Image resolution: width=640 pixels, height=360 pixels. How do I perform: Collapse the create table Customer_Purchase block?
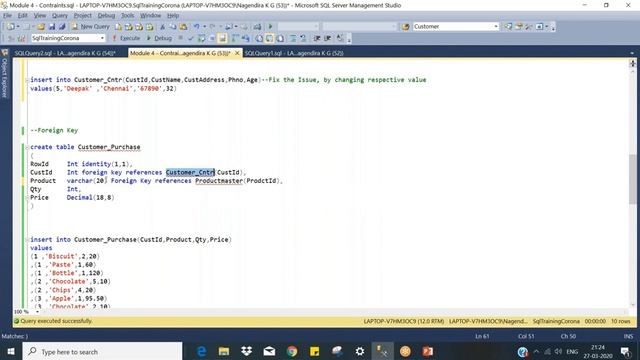click(27, 147)
